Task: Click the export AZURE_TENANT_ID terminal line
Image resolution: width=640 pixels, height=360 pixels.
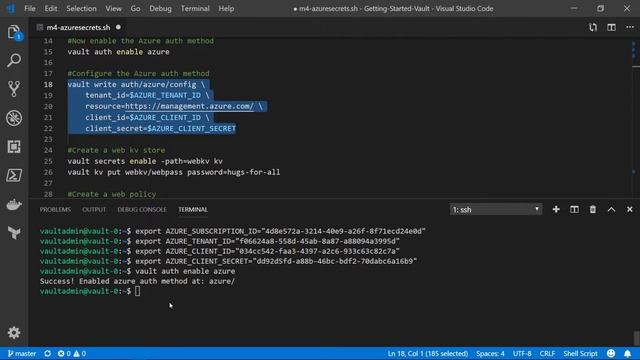Action: tap(220, 241)
